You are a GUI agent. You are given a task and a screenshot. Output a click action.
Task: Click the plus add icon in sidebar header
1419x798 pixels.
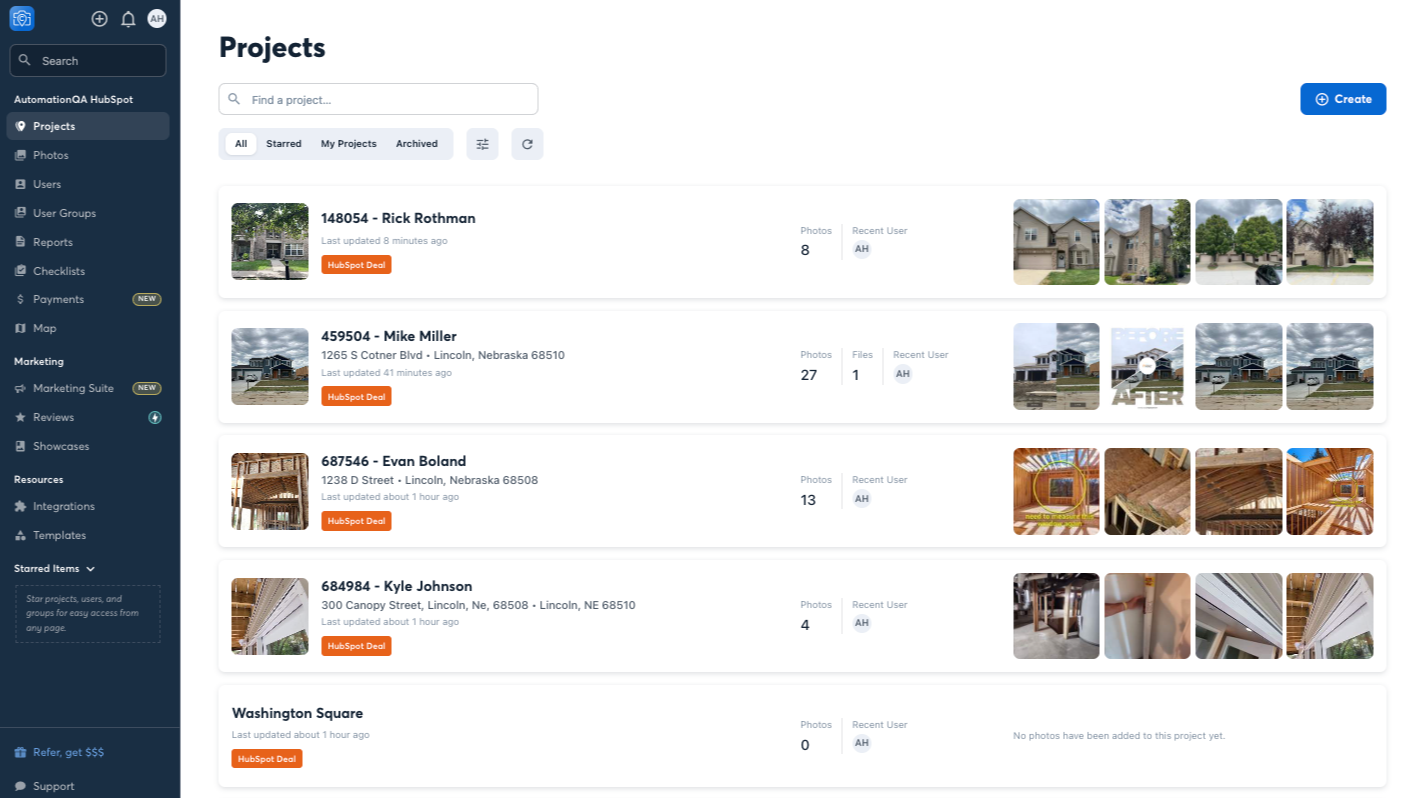click(x=99, y=19)
